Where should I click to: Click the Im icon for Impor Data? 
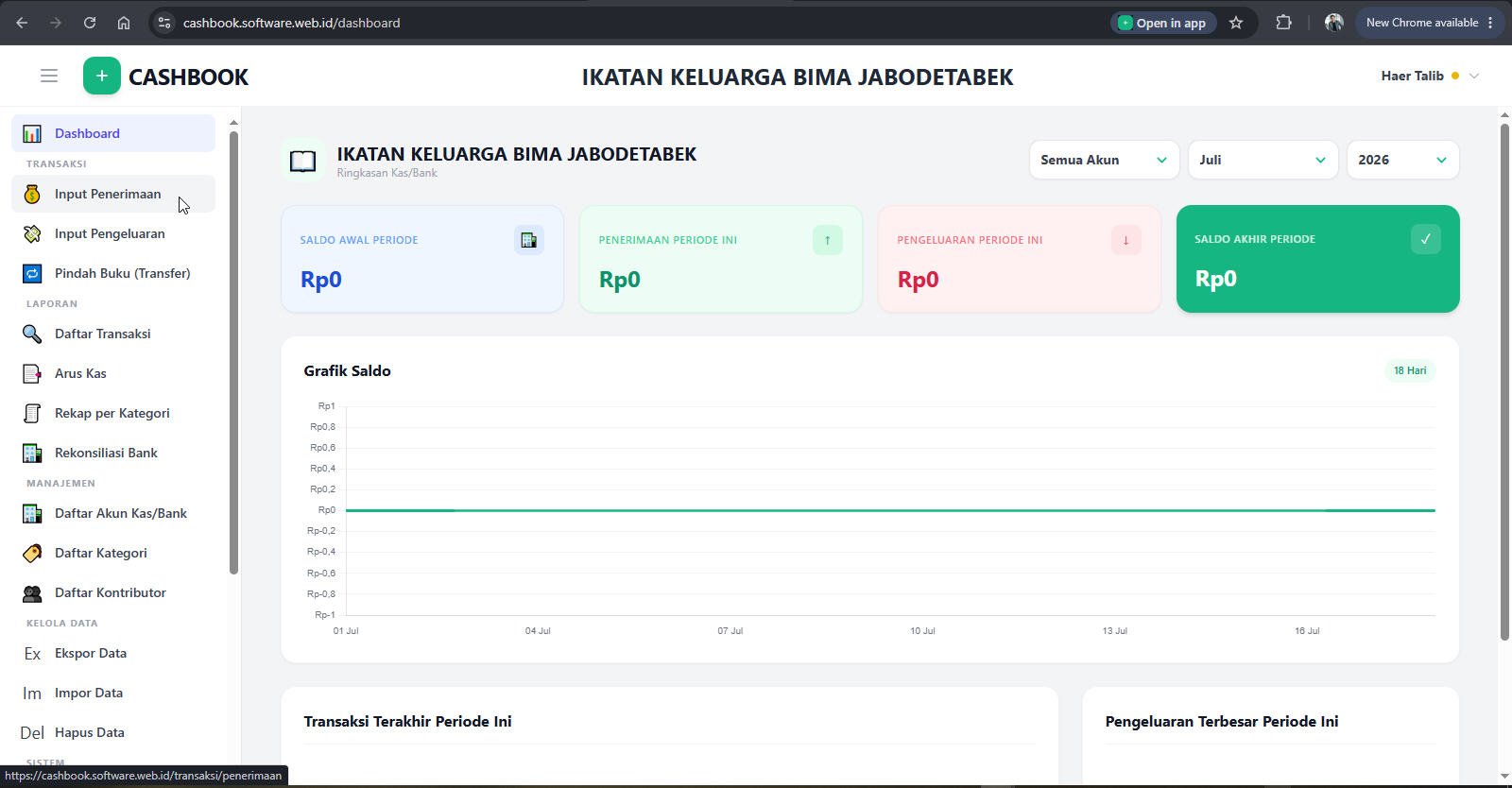coord(32,693)
